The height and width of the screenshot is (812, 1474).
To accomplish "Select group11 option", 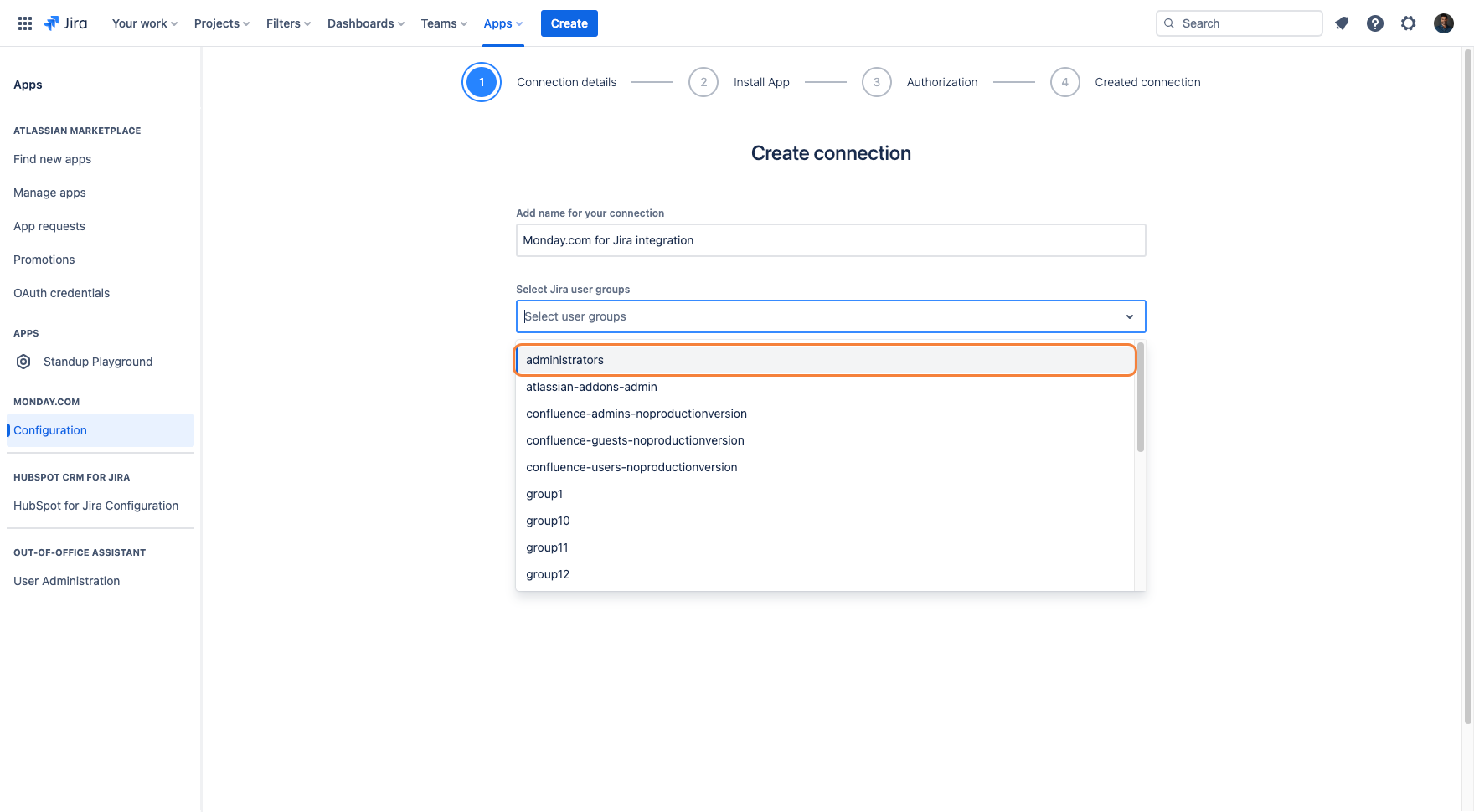I will (825, 547).
